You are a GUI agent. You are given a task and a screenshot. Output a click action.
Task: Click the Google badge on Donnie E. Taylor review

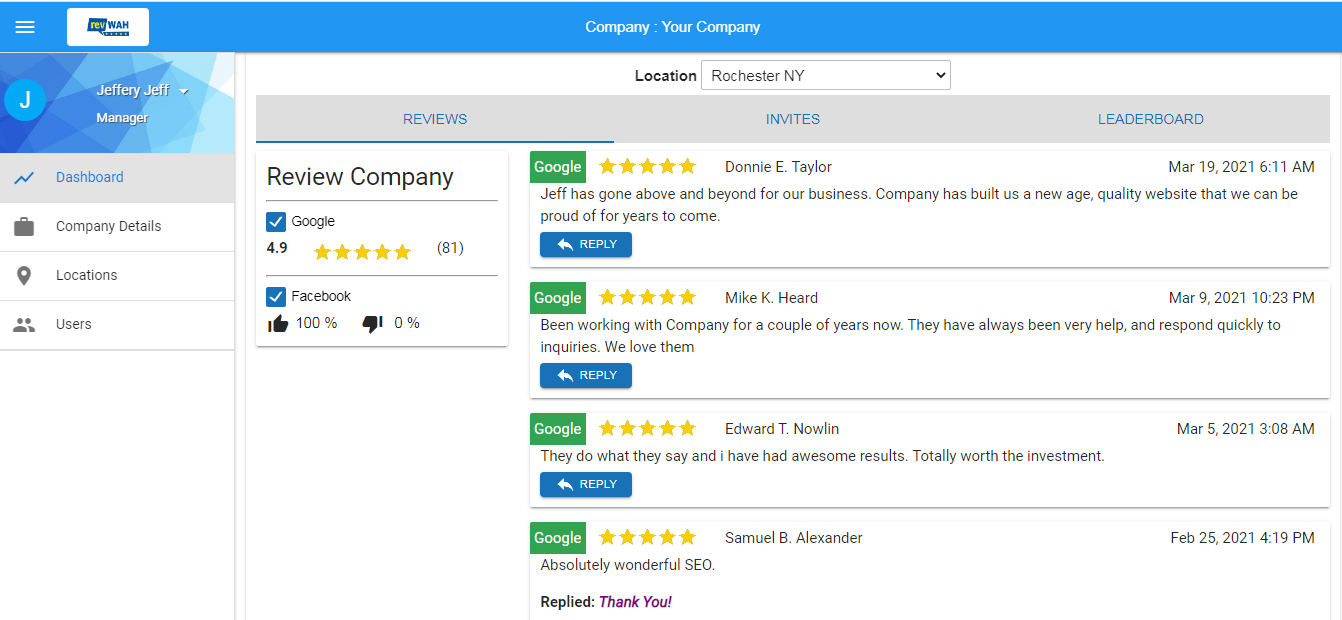coord(558,167)
